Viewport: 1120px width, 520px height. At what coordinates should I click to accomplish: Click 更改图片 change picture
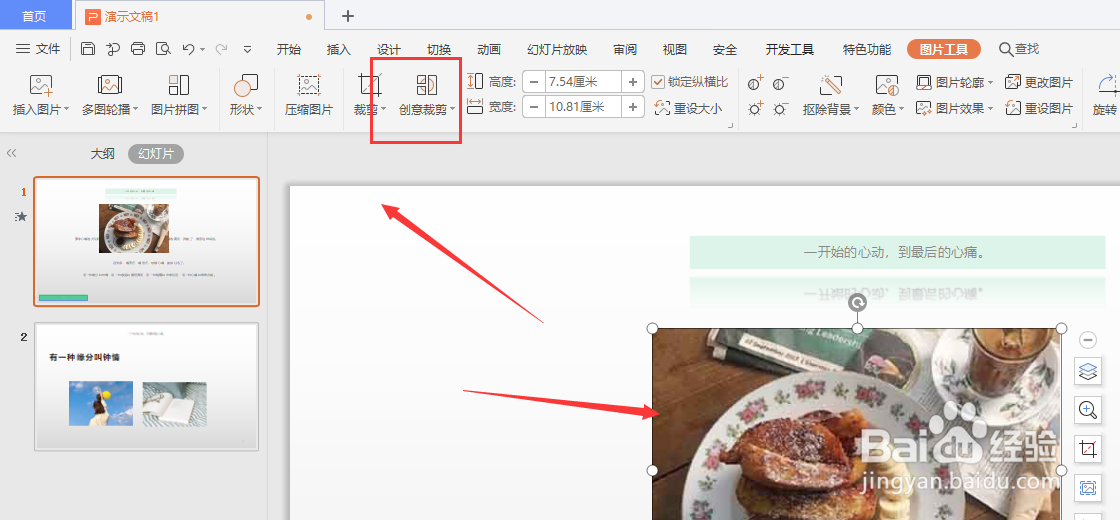[1039, 82]
